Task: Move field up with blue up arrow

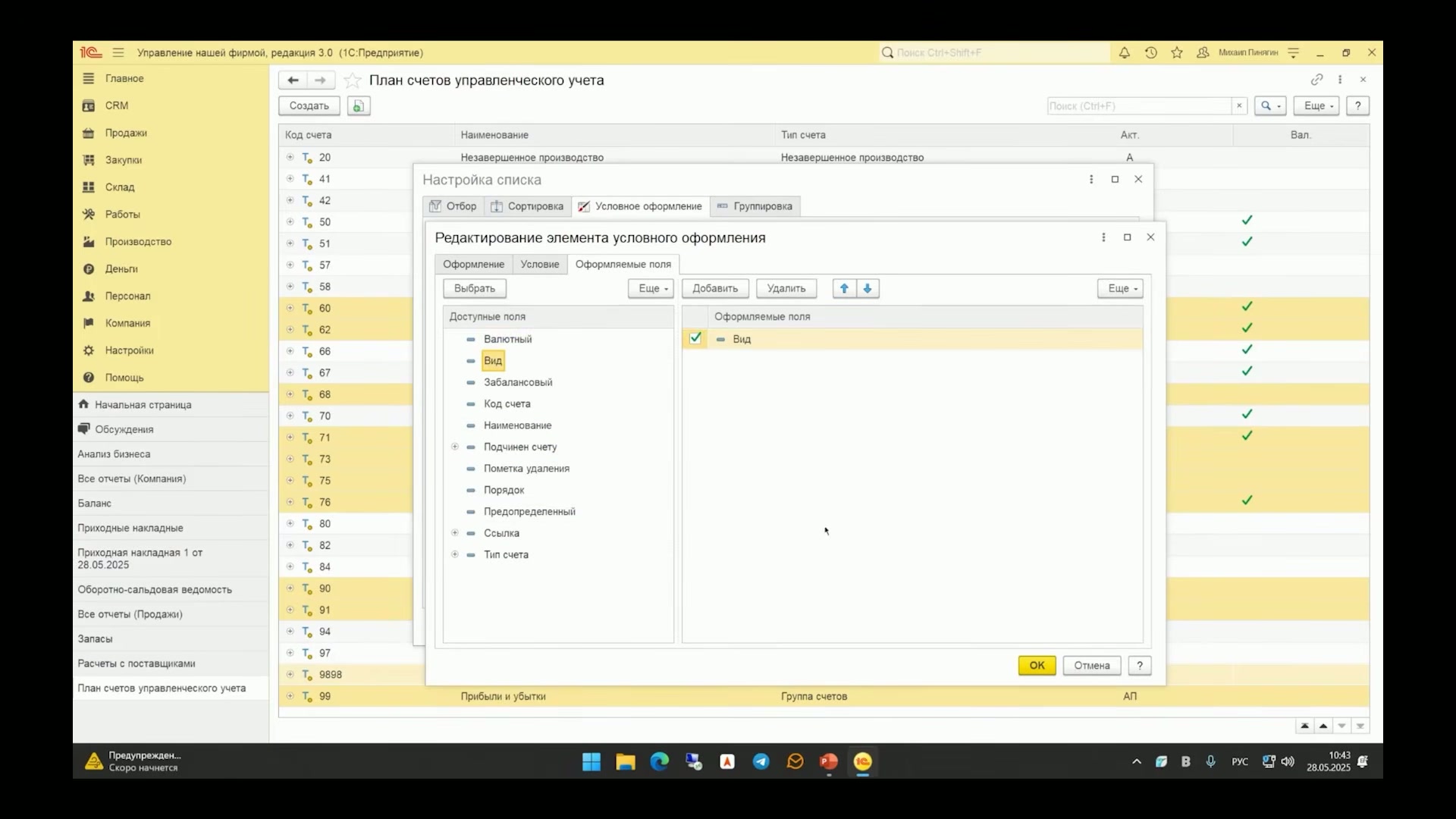Action: pyautogui.click(x=844, y=288)
